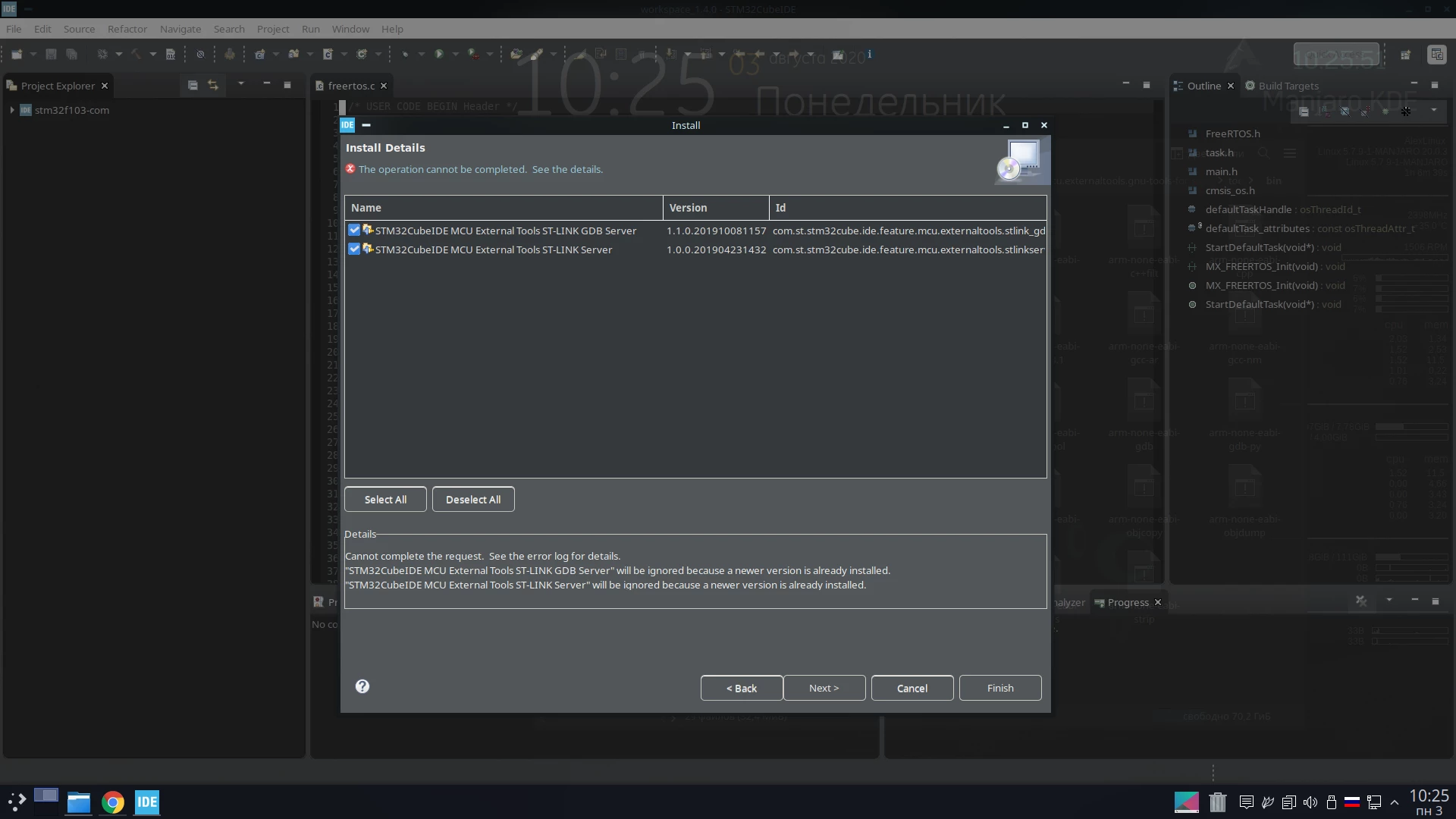This screenshot has width=1456, height=819.
Task: Click Collapse All in Project Explorer
Action: 193,86
